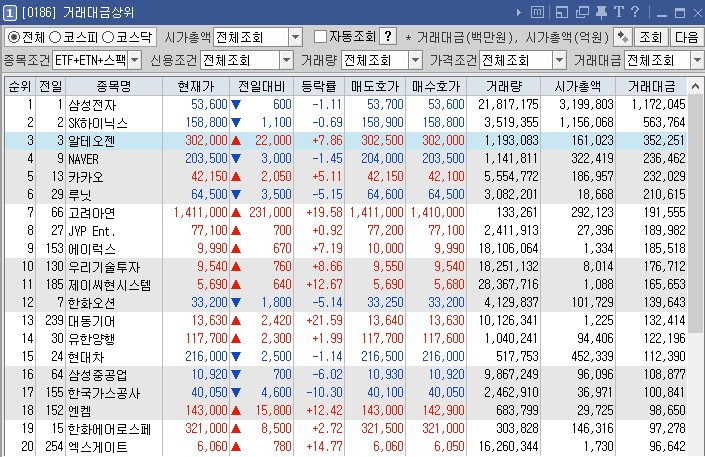Click the window number '1' icon

[x=9, y=13]
